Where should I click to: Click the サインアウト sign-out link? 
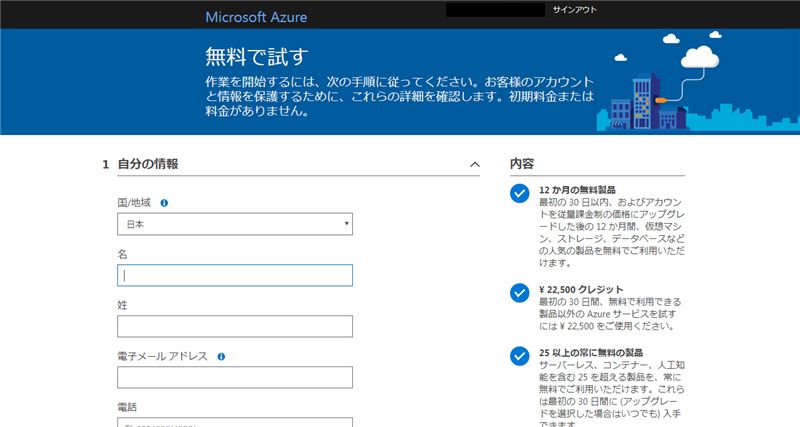(x=574, y=10)
